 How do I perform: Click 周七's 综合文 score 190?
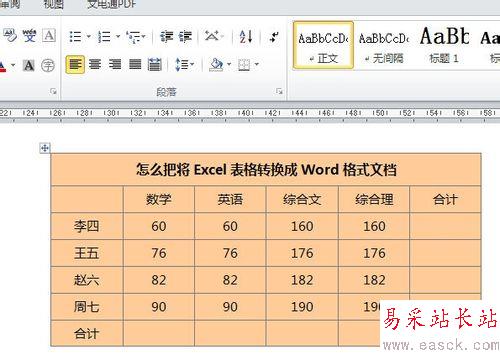302,307
